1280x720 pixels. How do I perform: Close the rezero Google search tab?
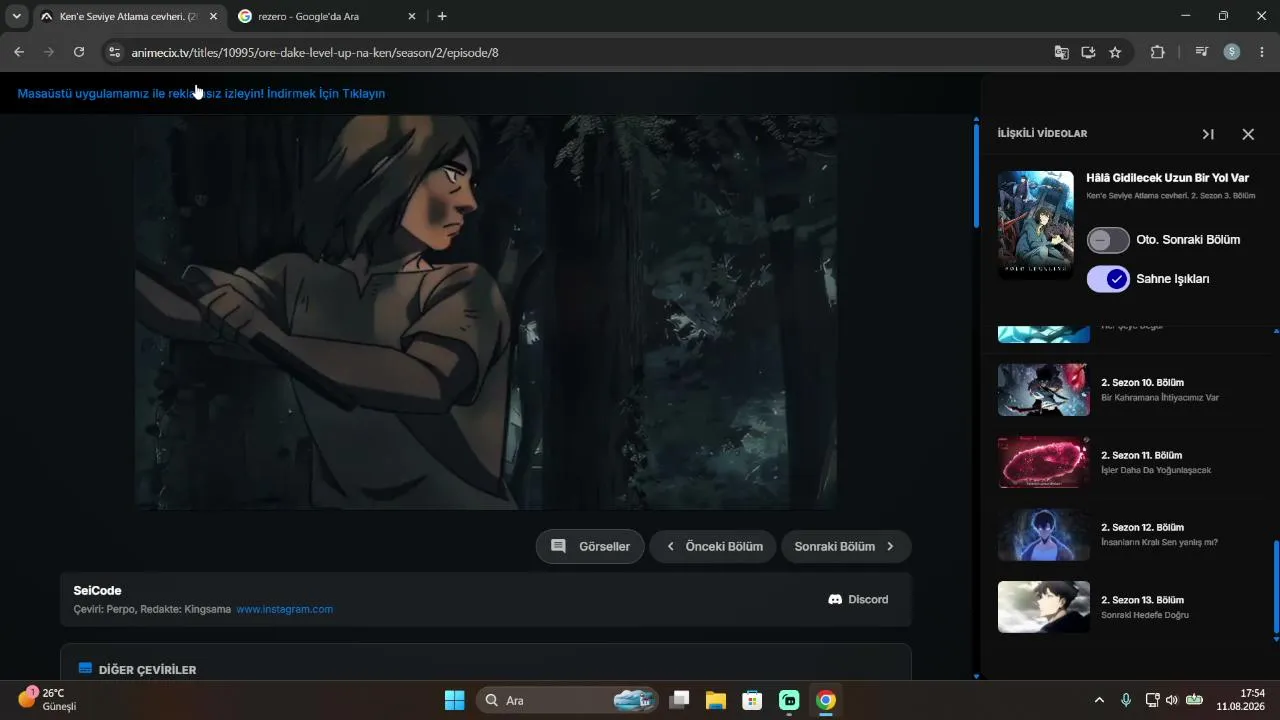[x=412, y=16]
